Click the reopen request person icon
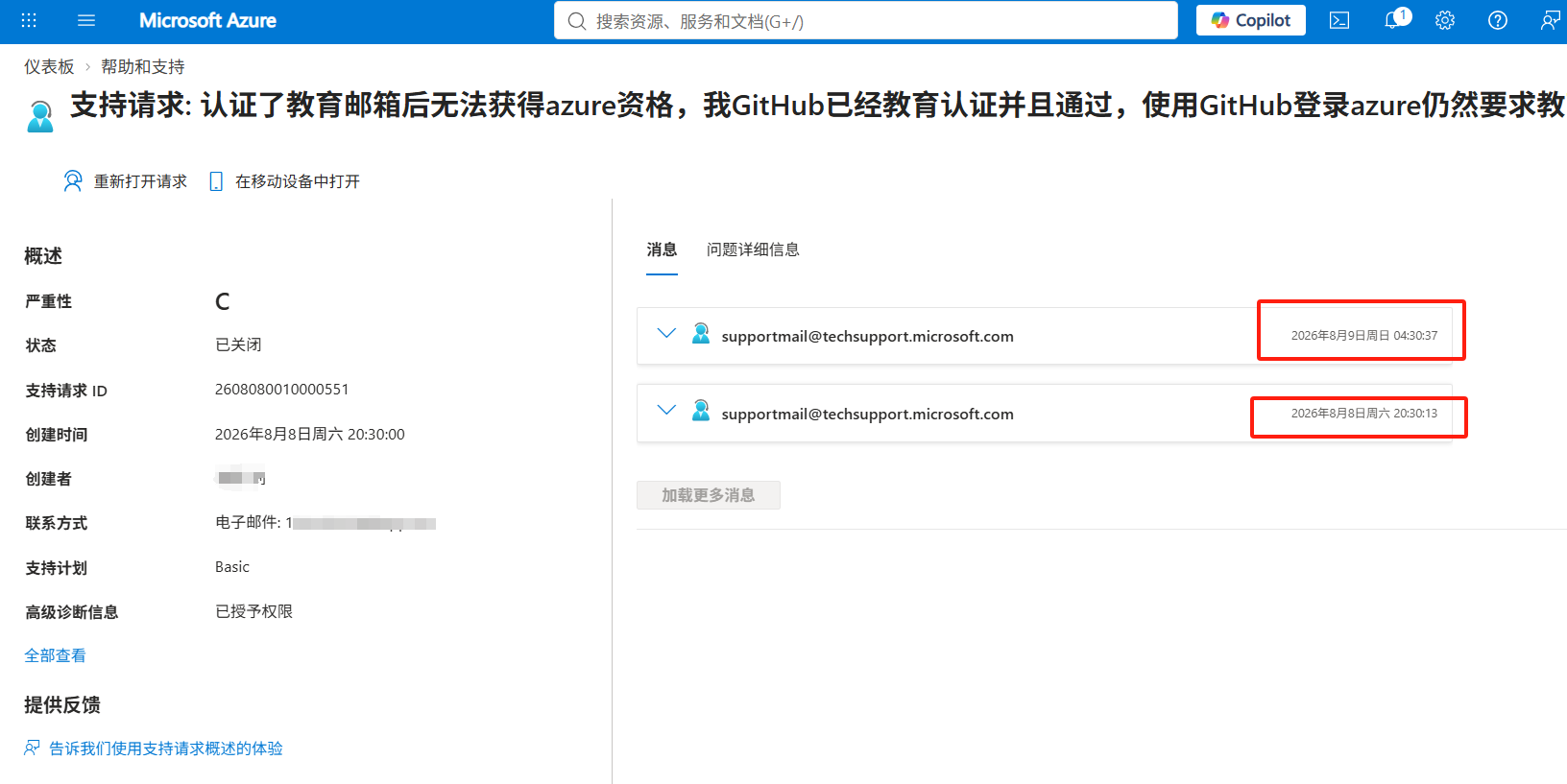 pos(73,181)
